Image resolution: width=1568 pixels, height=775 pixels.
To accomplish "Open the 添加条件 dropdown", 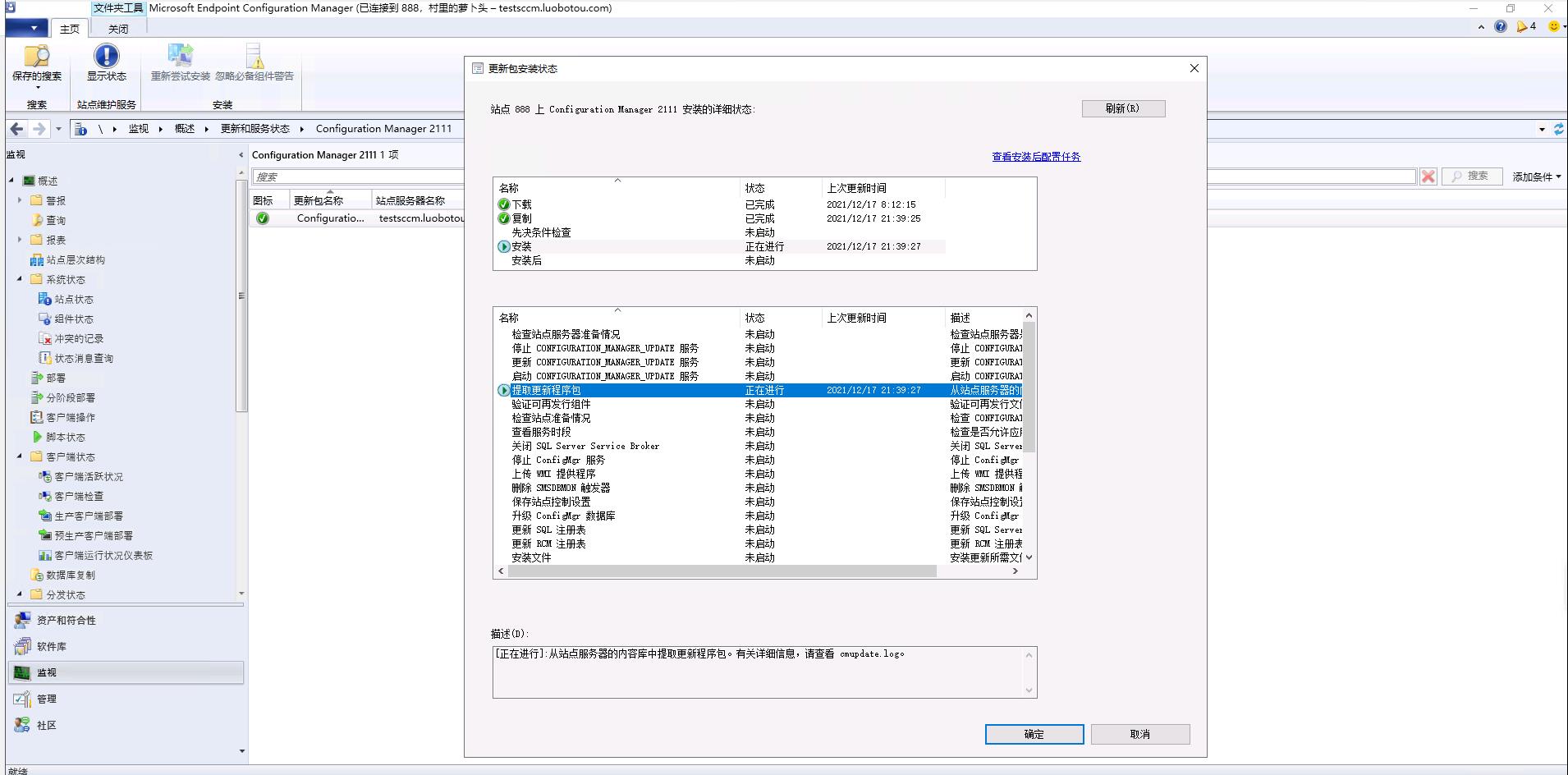I will (x=1537, y=177).
